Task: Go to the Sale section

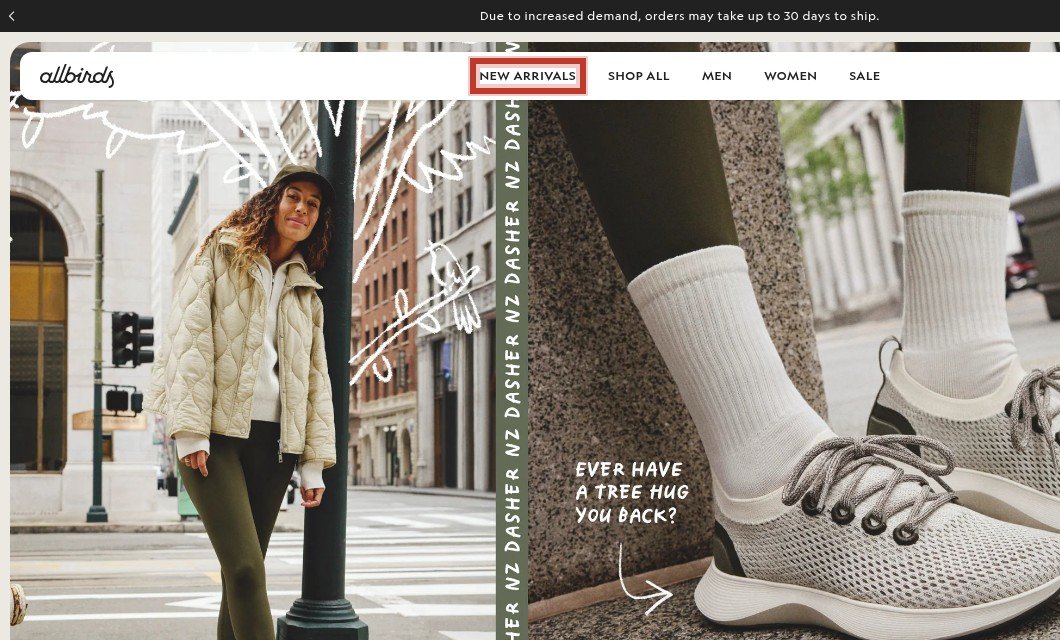Action: pyautogui.click(x=864, y=76)
